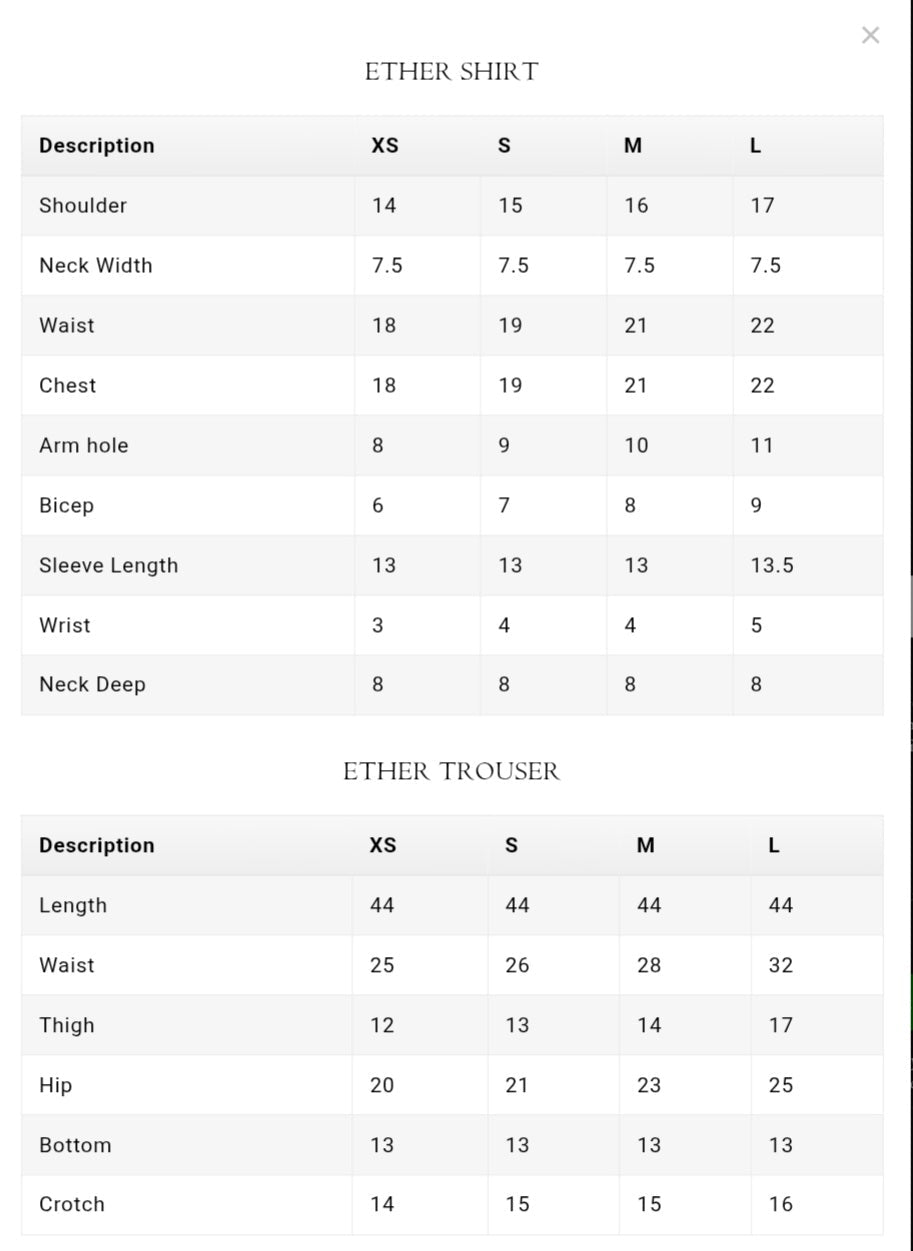The height and width of the screenshot is (1251, 913).
Task: Select the Hip row label
Action: click(56, 1085)
